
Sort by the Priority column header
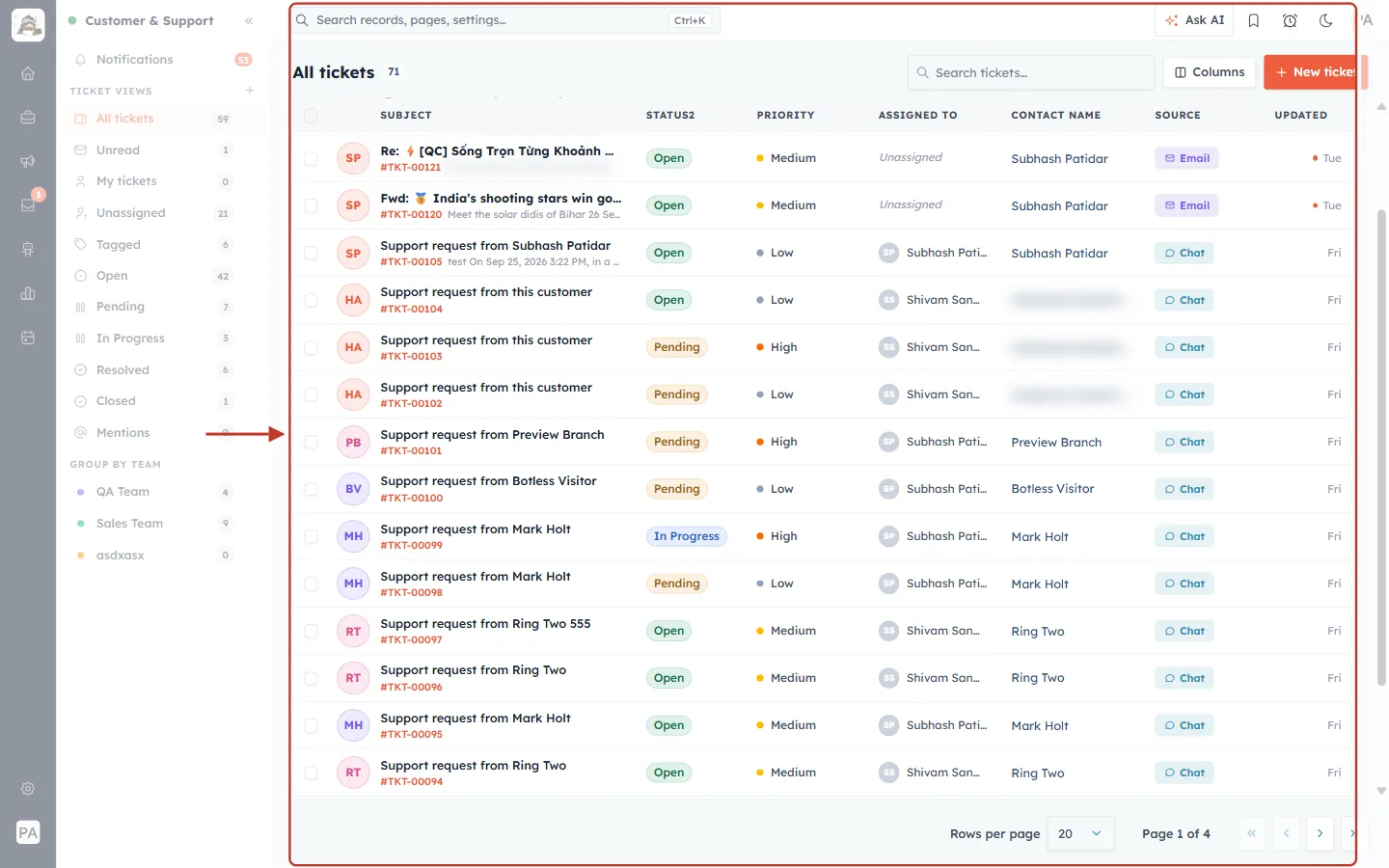point(785,116)
